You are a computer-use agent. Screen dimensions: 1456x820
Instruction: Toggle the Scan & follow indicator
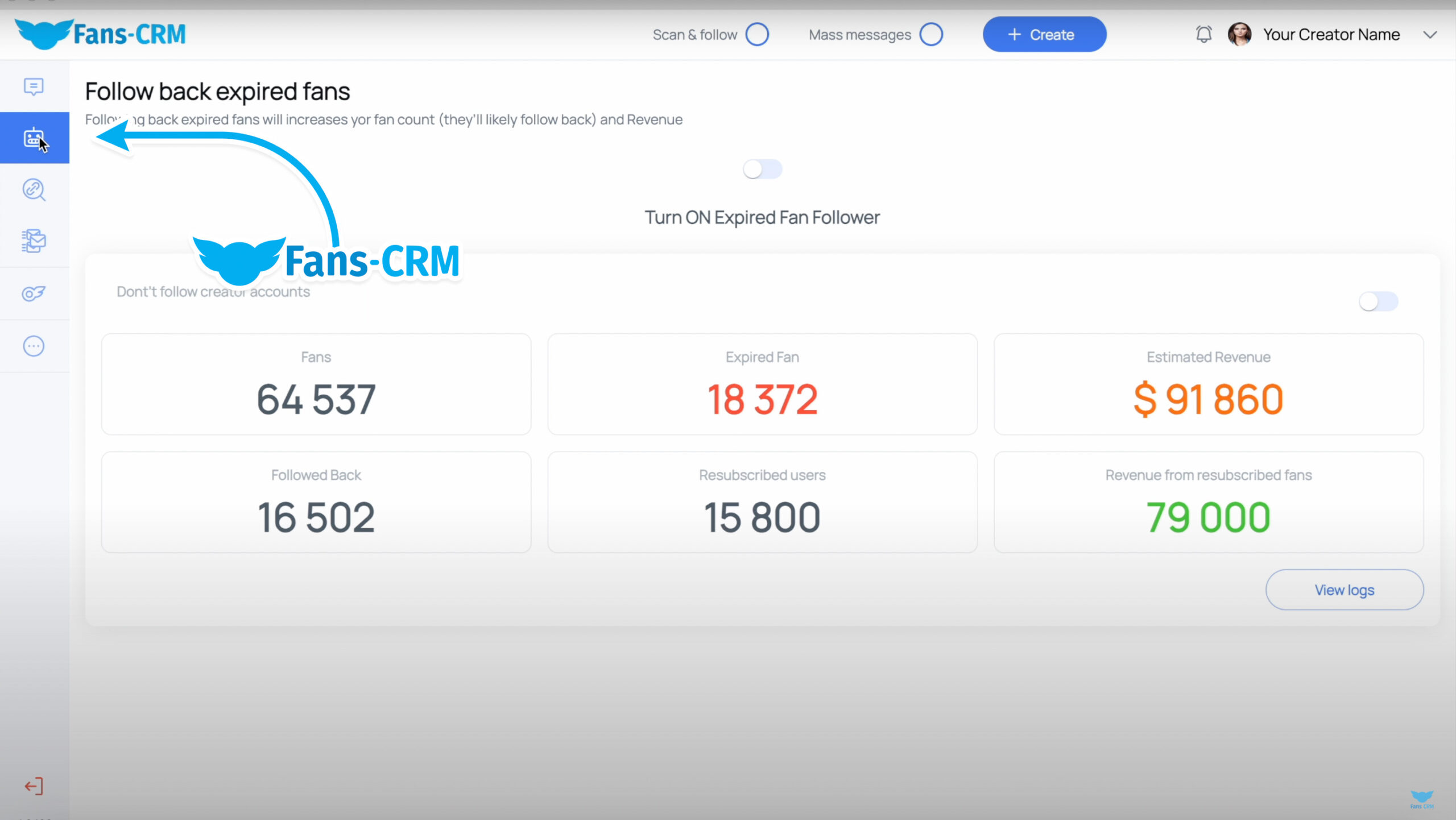pyautogui.click(x=757, y=34)
